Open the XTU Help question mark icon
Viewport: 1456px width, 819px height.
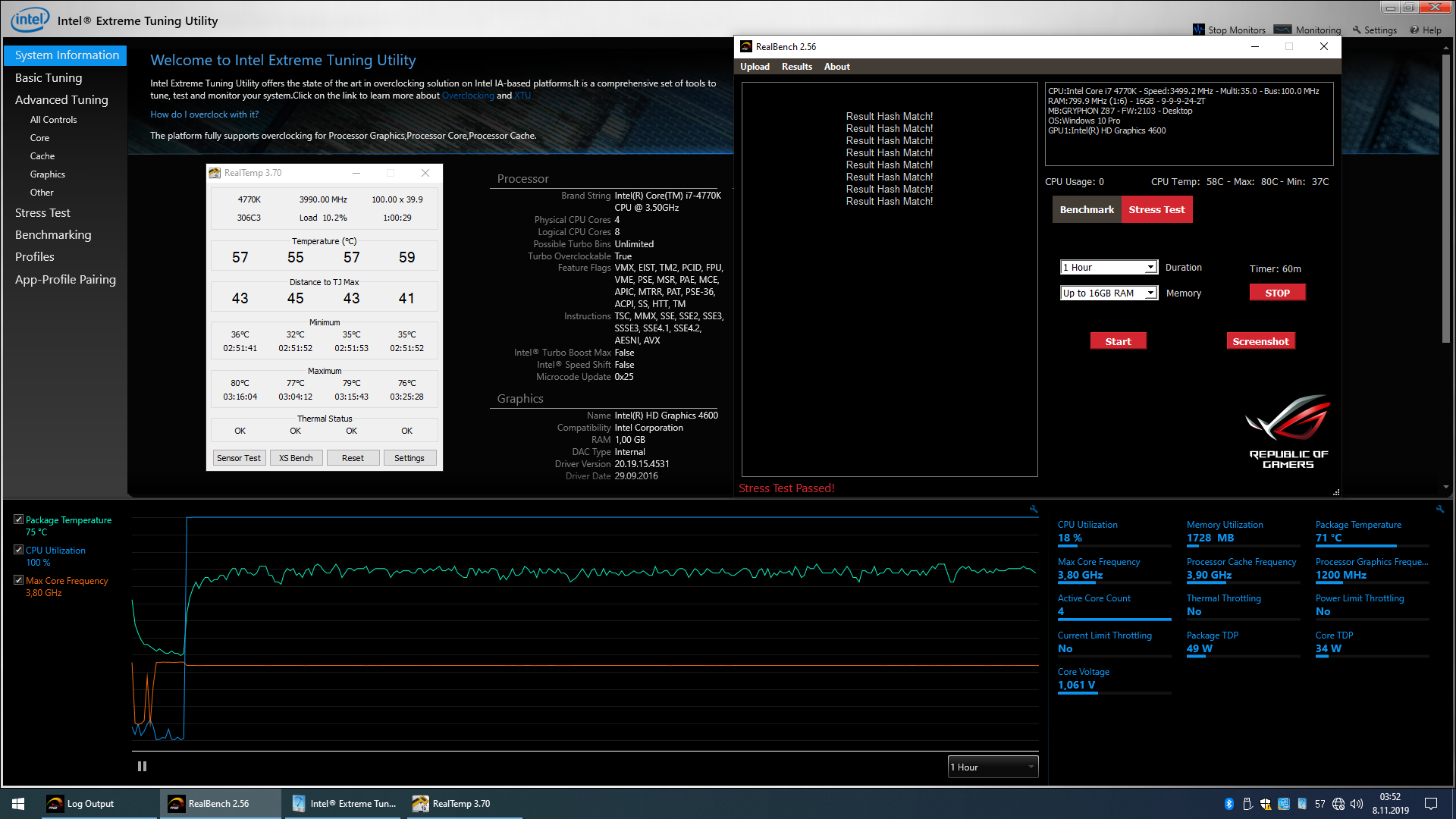click(x=1414, y=30)
